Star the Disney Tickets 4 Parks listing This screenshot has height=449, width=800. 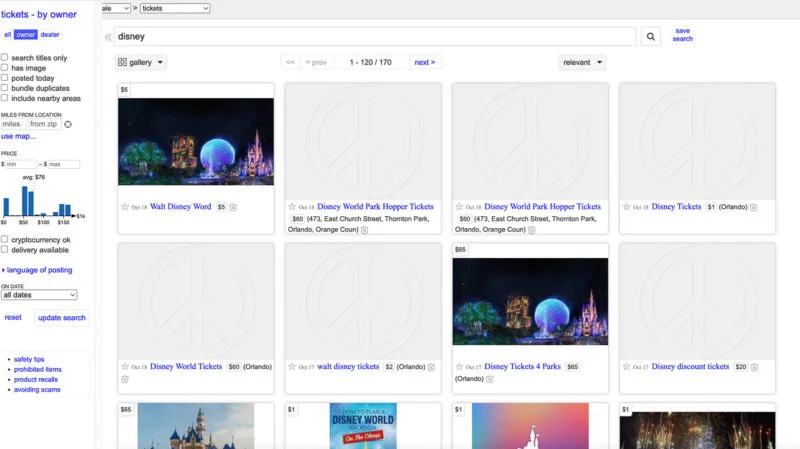click(459, 366)
